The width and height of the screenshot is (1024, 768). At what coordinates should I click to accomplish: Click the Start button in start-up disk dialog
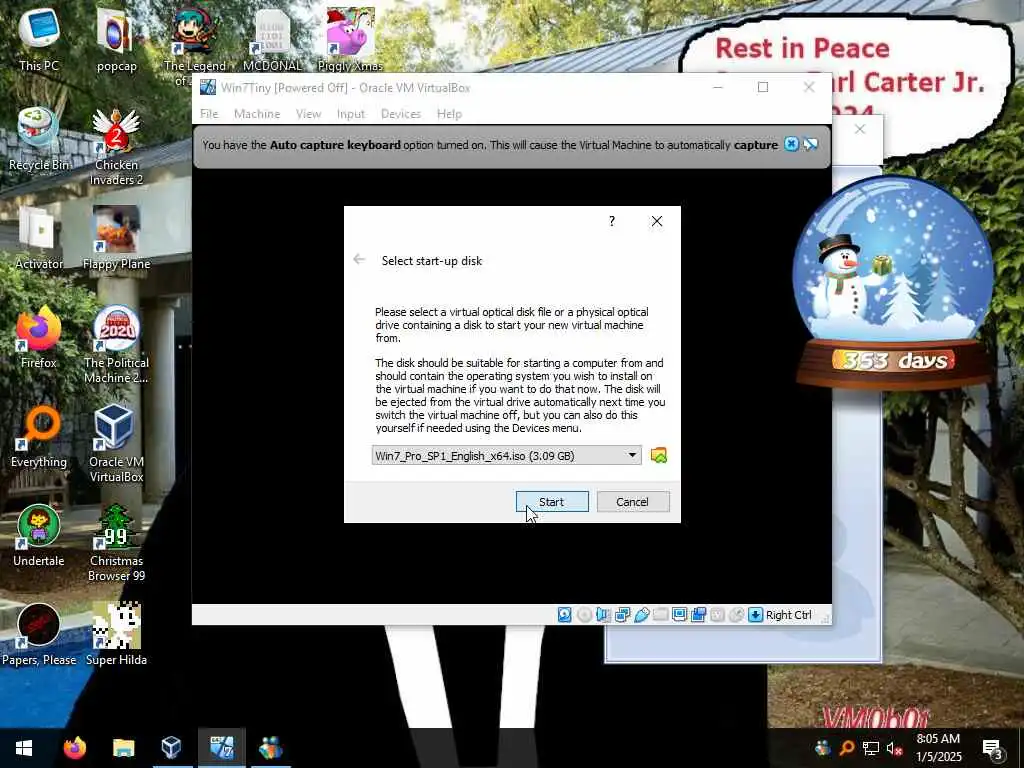(552, 502)
